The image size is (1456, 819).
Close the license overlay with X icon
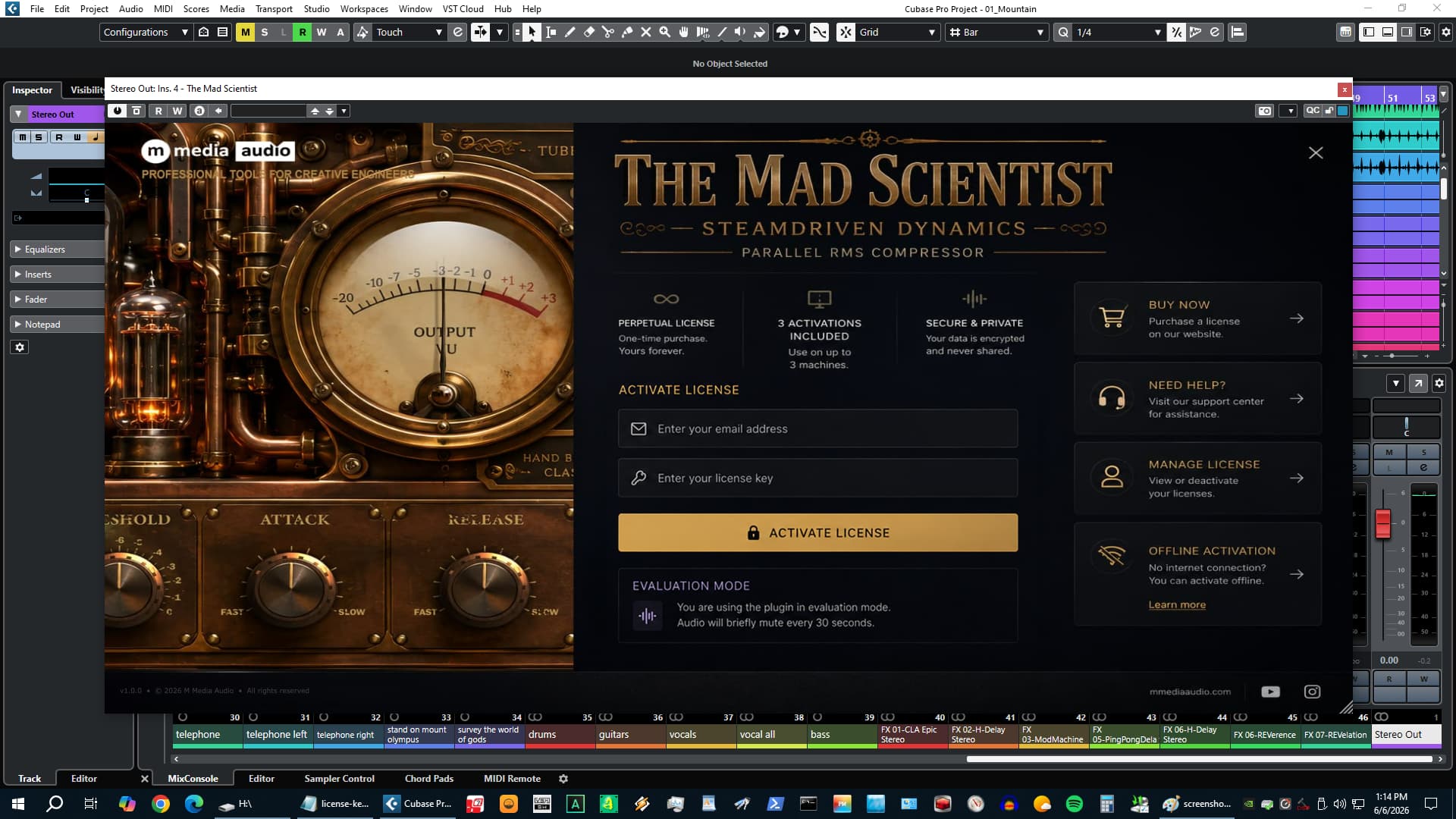tap(1316, 152)
